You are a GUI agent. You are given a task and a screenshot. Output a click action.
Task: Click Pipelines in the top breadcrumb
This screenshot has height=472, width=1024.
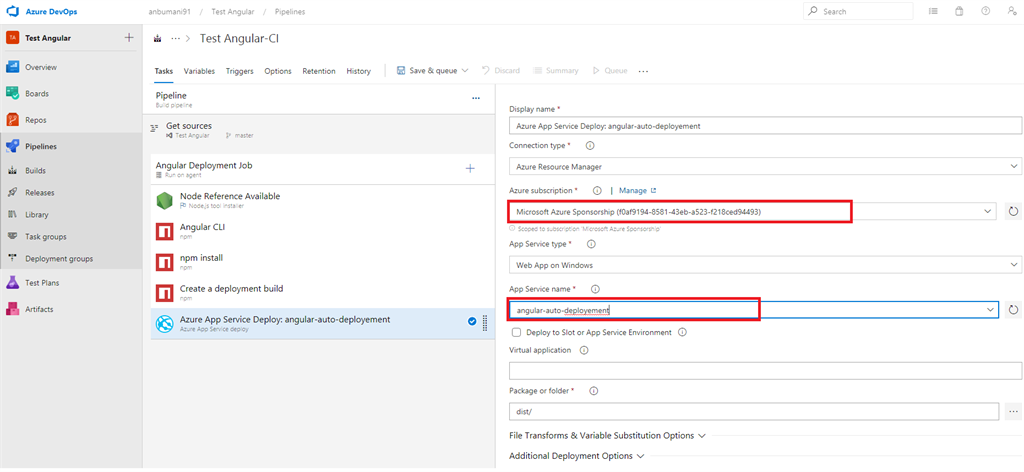pyautogui.click(x=290, y=12)
